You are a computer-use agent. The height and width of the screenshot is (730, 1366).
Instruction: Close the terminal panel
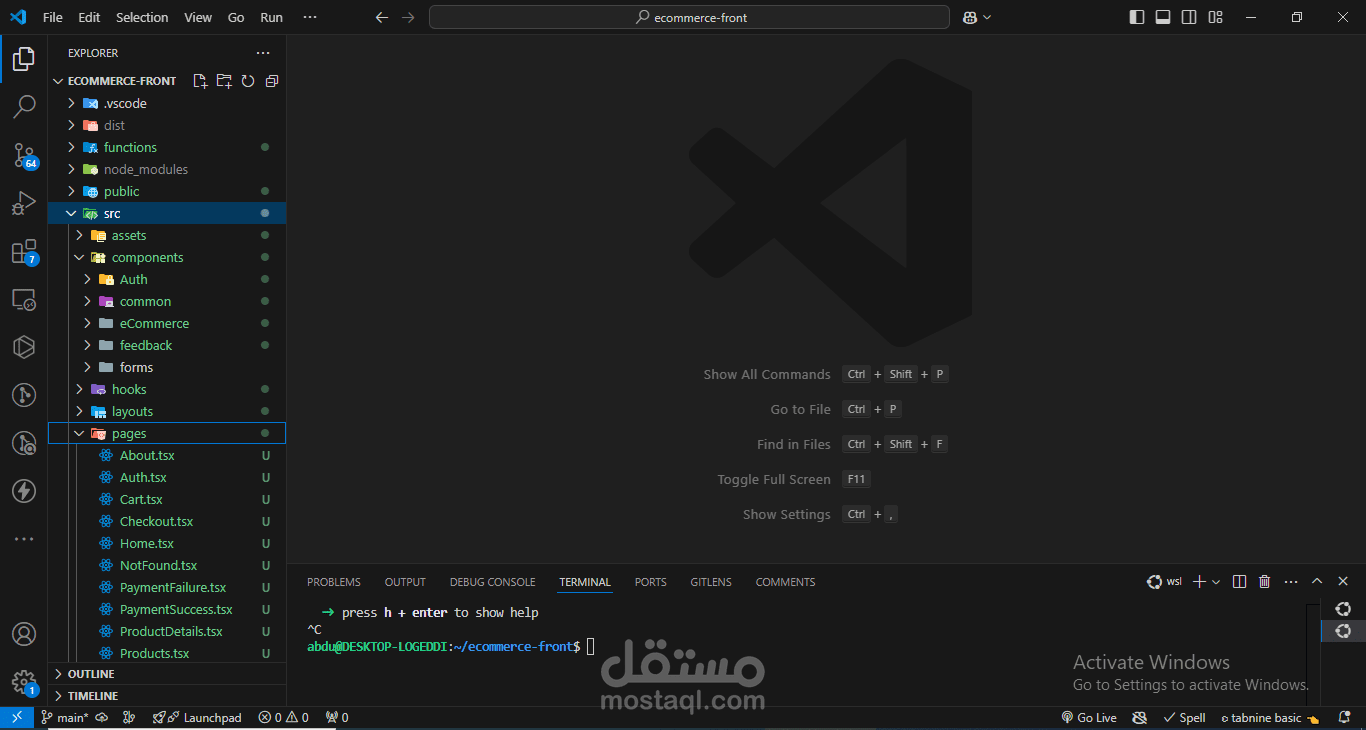[1343, 581]
